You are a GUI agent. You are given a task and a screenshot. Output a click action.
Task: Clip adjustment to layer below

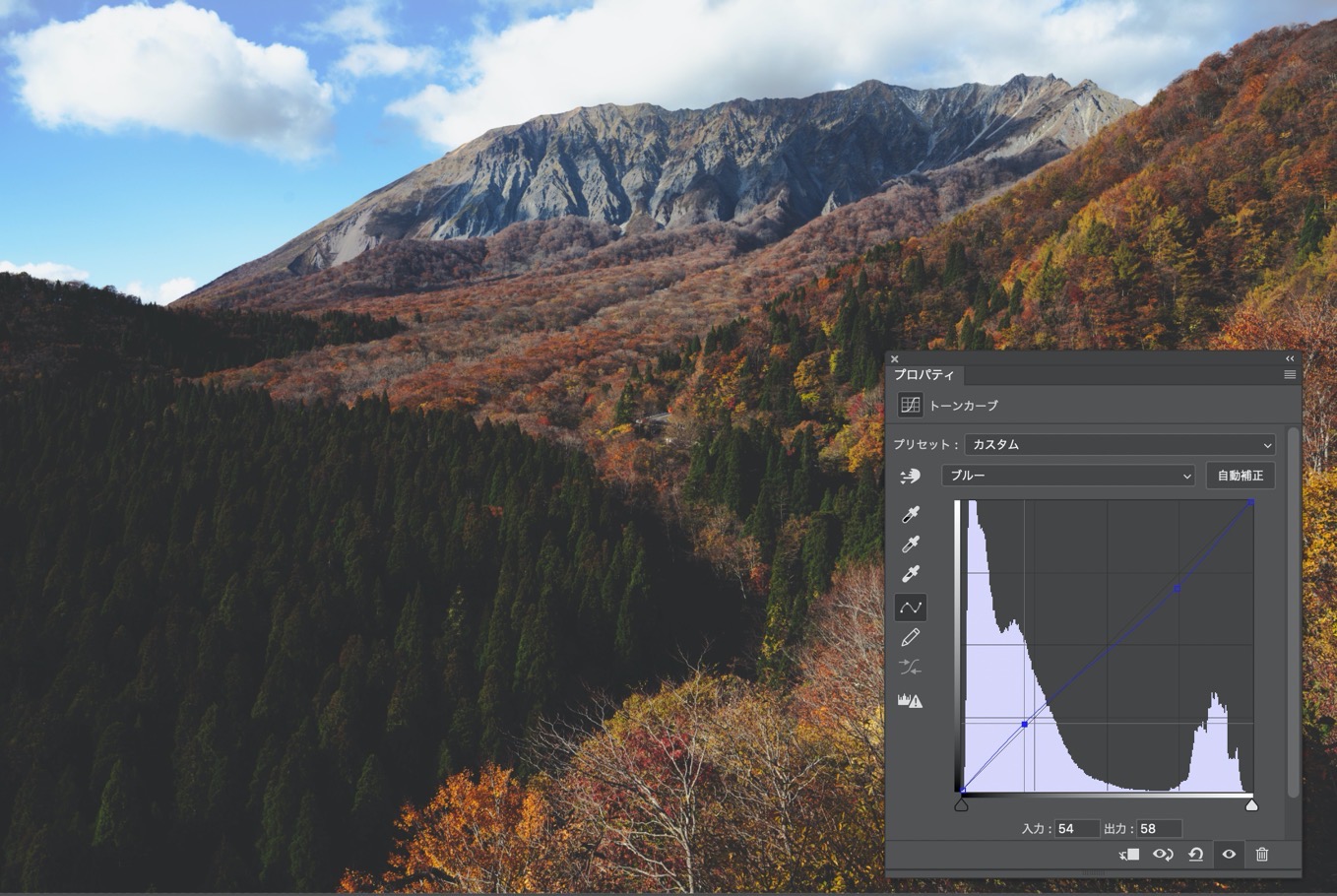click(1129, 855)
